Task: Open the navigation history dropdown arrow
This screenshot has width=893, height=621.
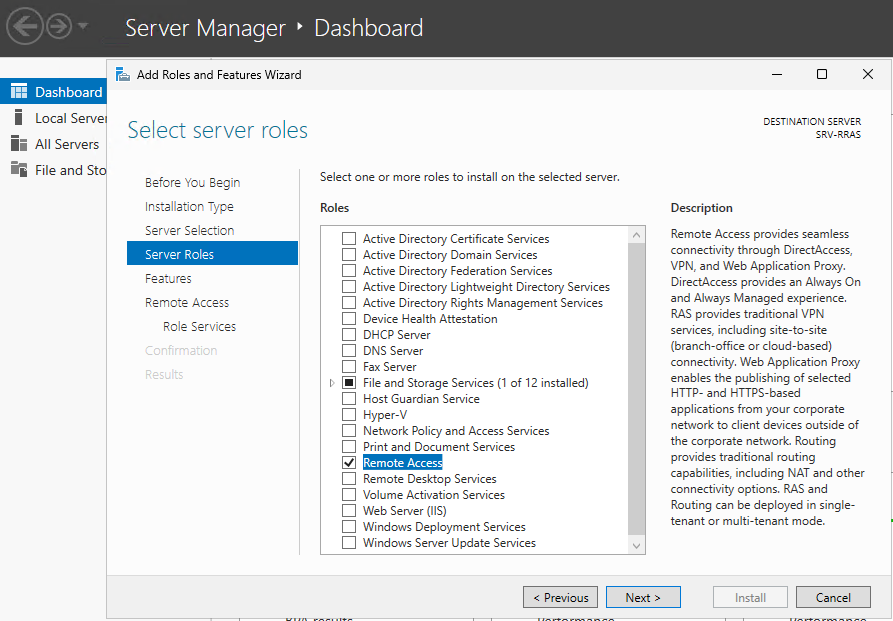Action: [83, 27]
